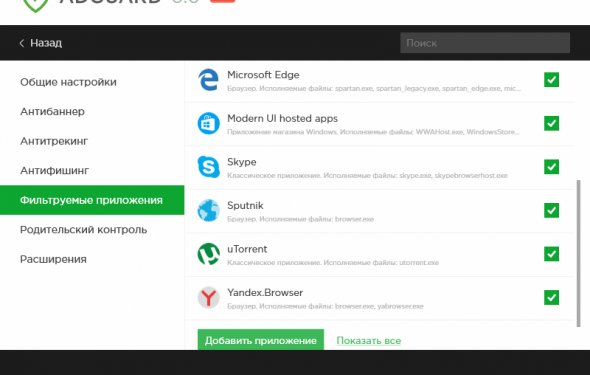Uncheck Modern UI hosted apps filtering
Viewport: 590px width, 375px height.
[551, 123]
